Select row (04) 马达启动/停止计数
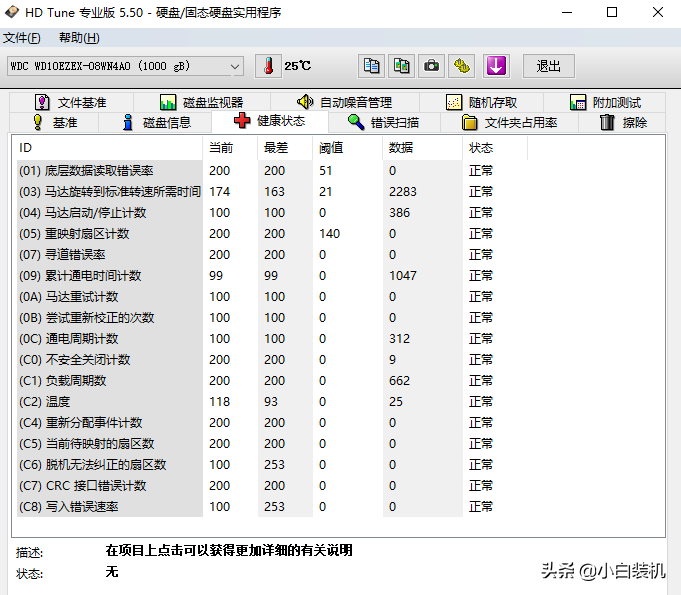The width and height of the screenshot is (681, 595). pyautogui.click(x=272, y=213)
